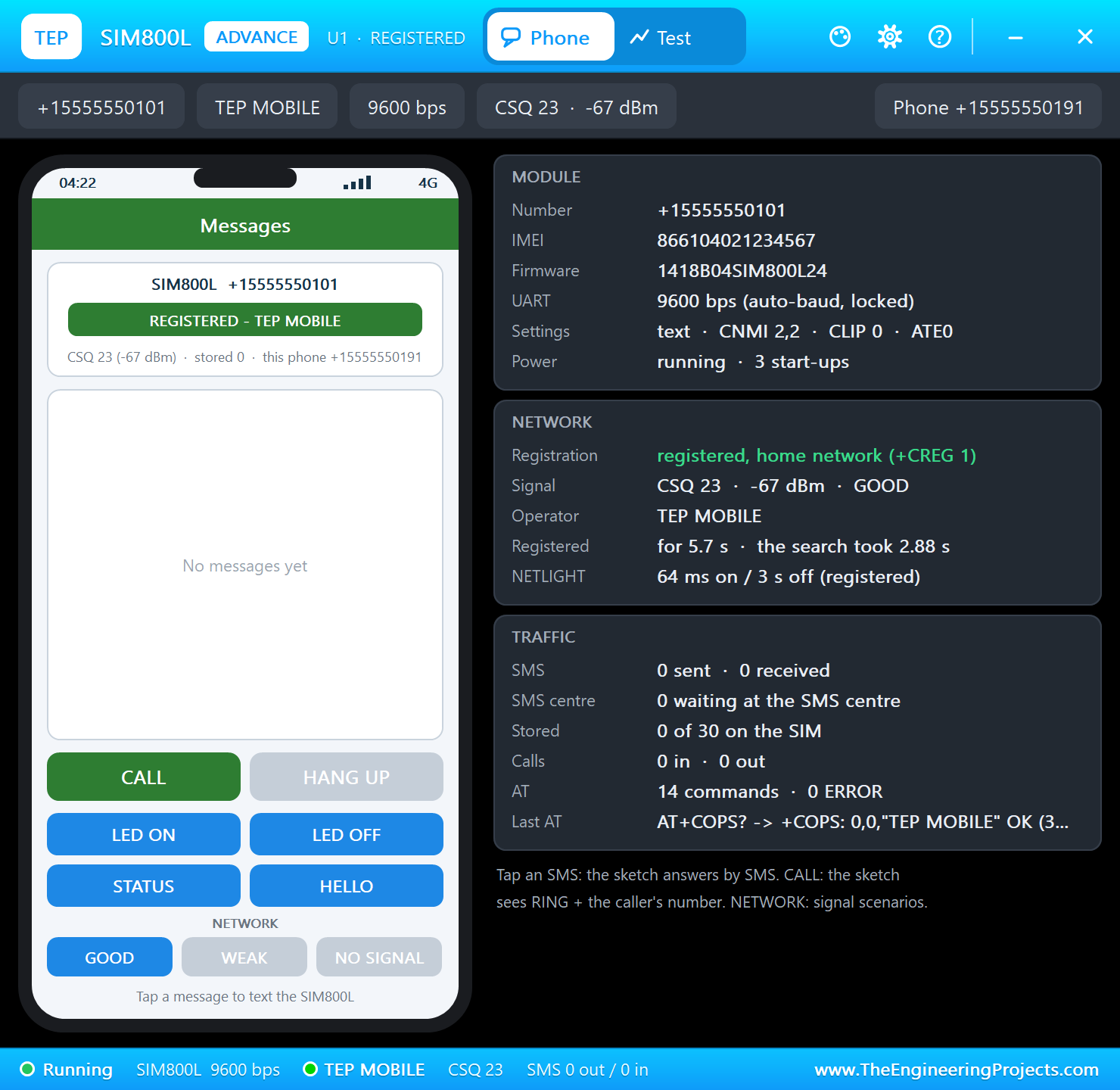
Task: Switch to the Test tab
Action: (x=661, y=37)
